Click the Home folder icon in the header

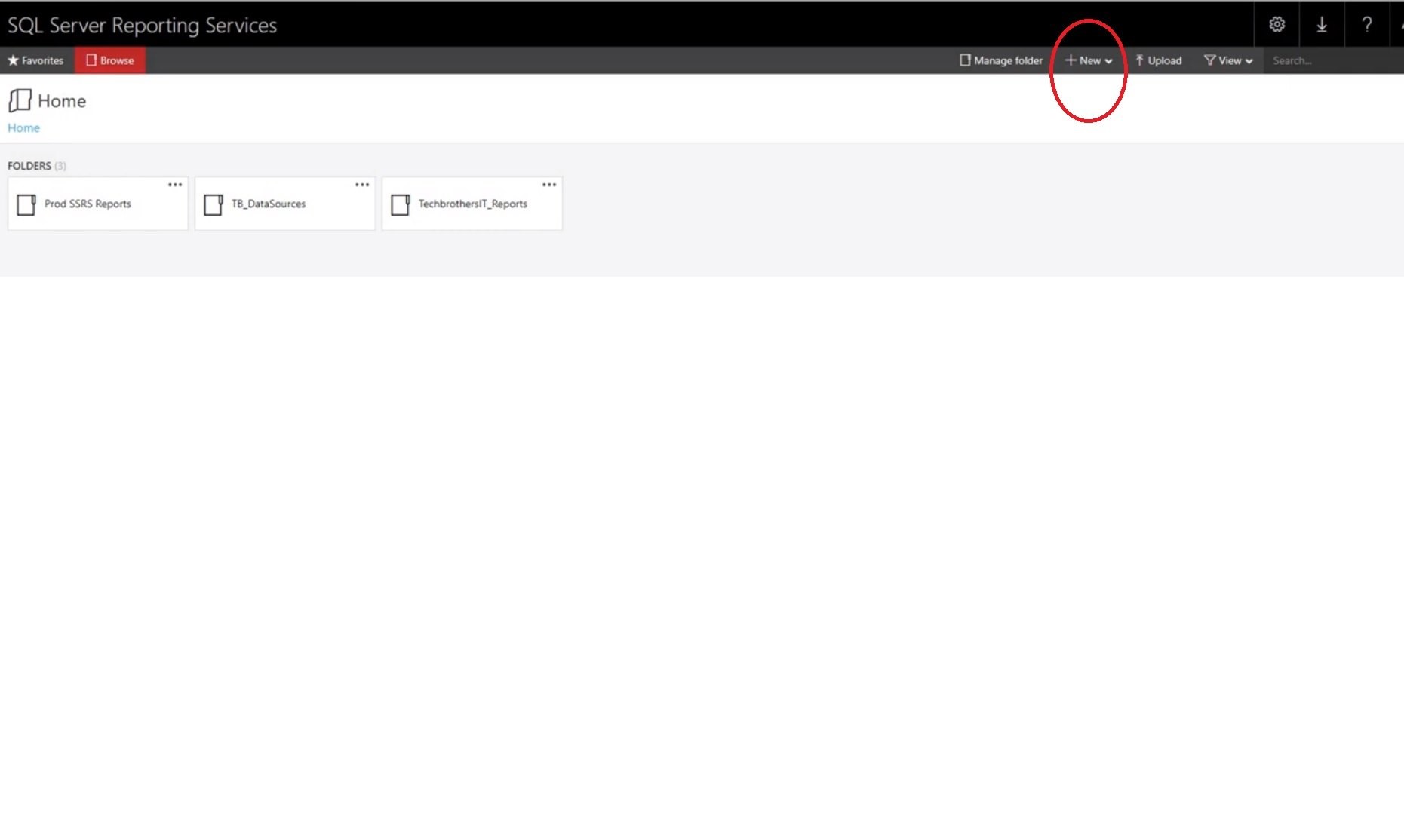coord(19,100)
